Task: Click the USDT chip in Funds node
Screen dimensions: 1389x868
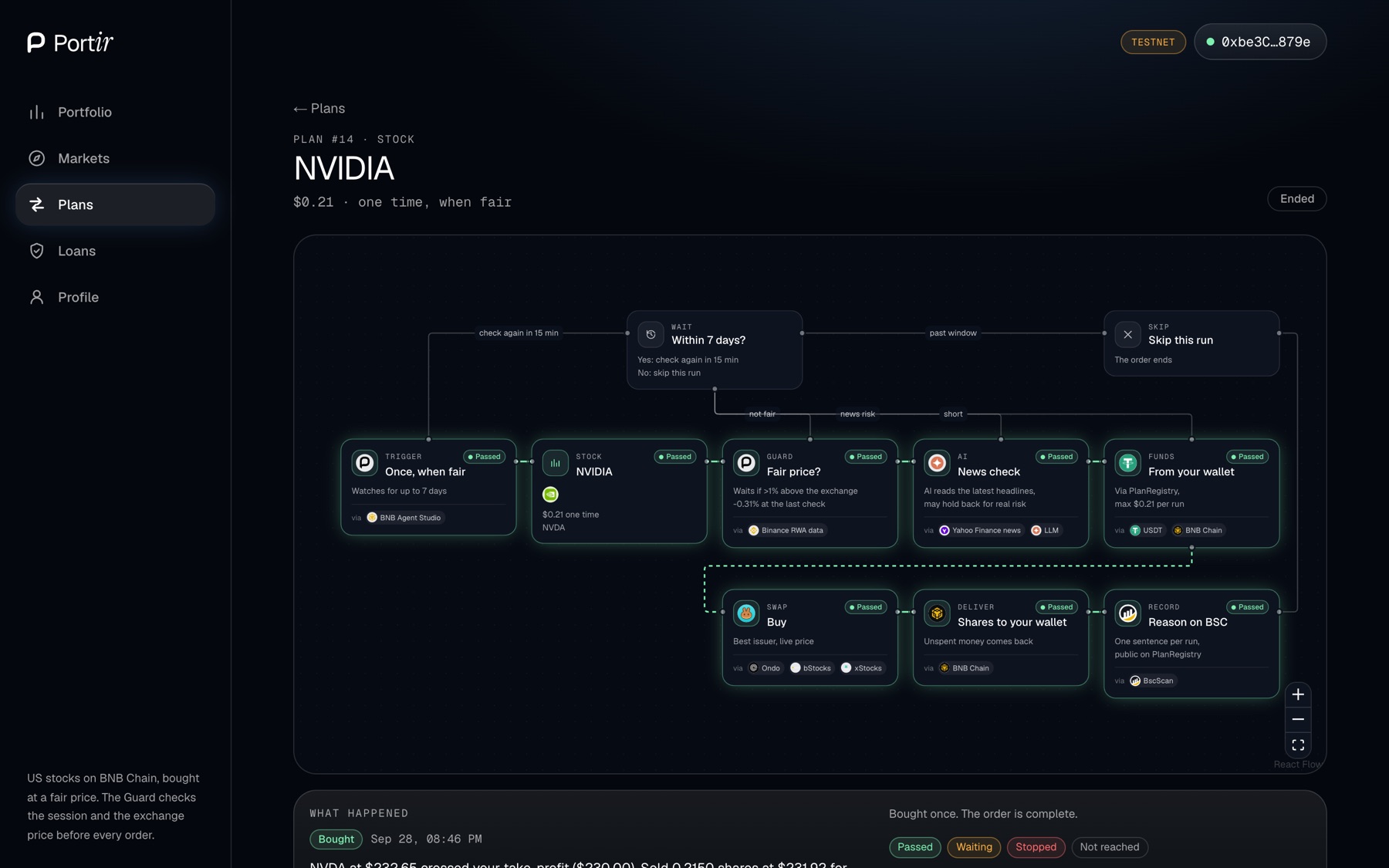Action: click(1146, 530)
